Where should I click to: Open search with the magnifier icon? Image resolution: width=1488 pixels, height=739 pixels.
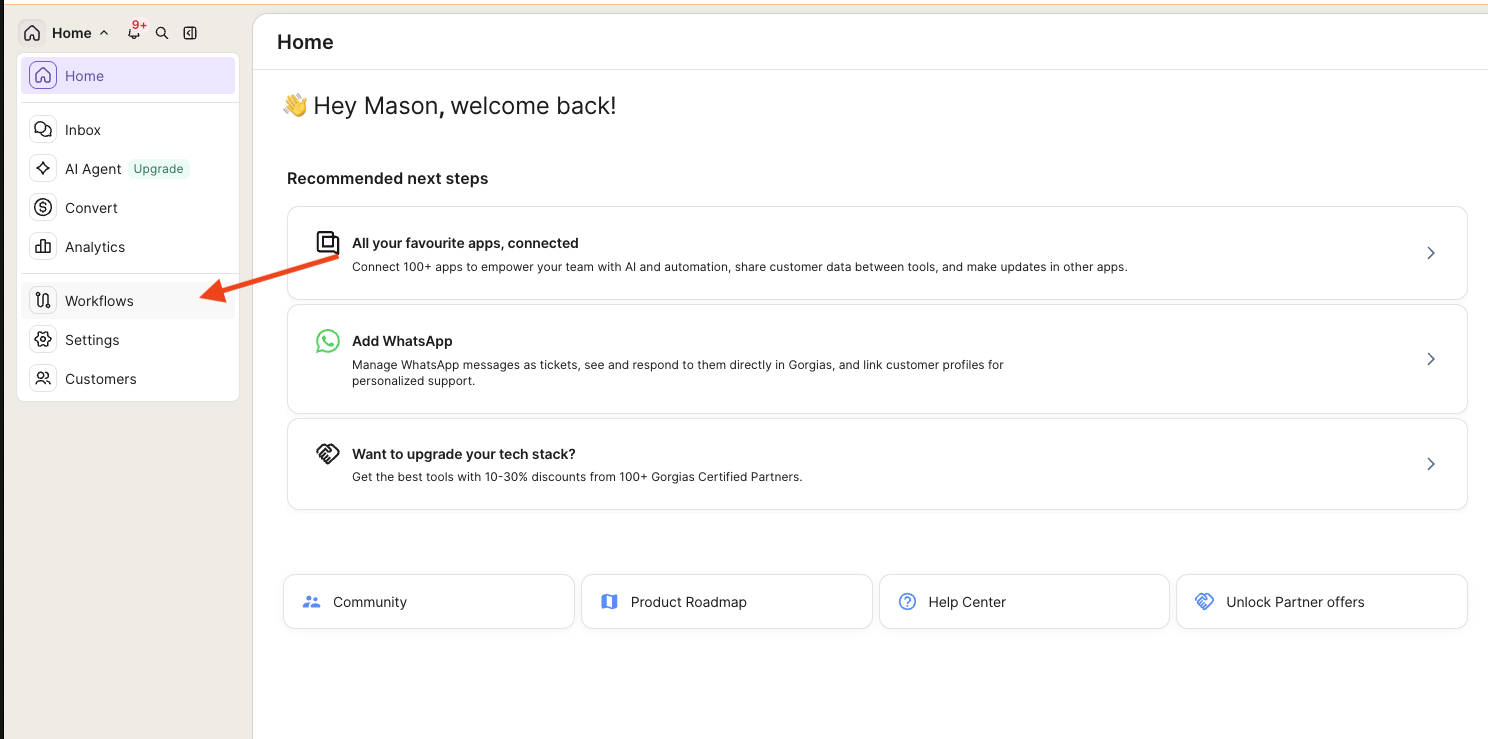click(x=162, y=33)
